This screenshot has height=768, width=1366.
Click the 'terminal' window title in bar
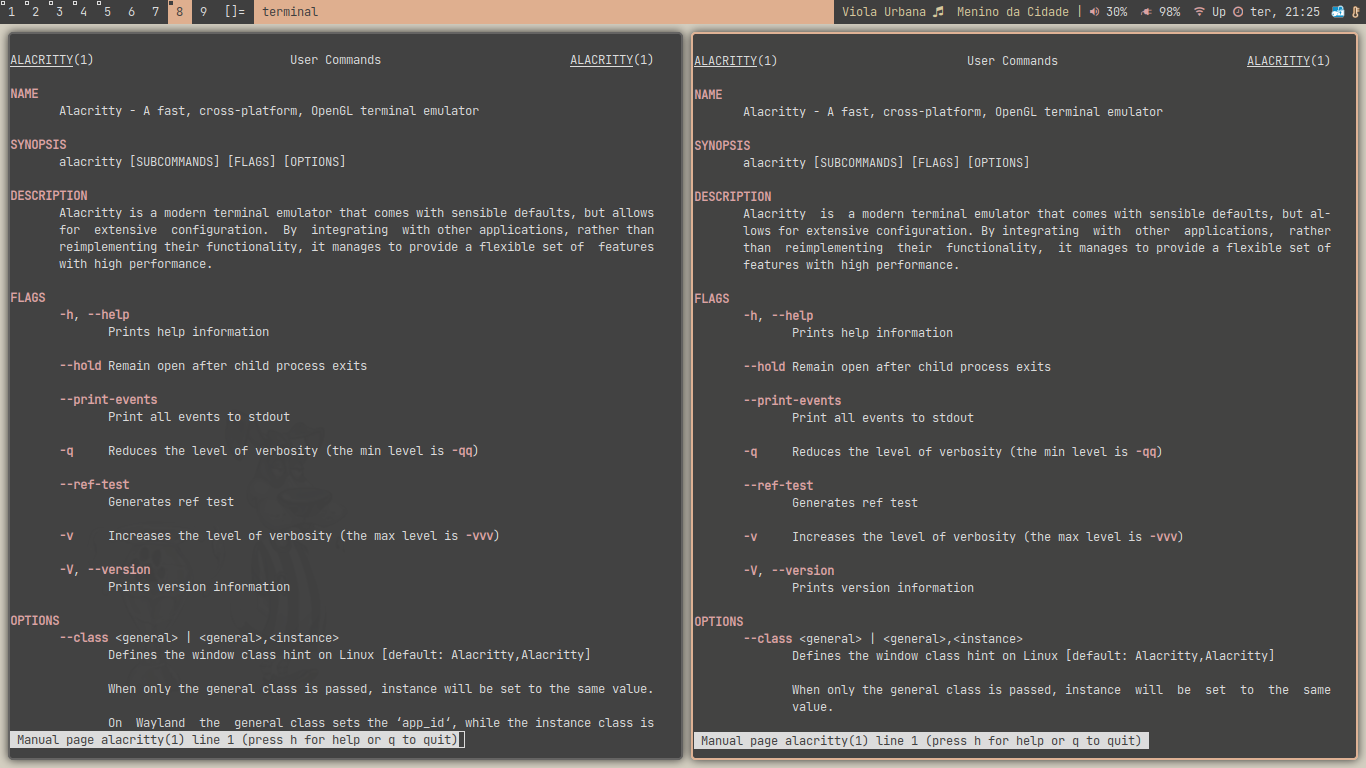[x=290, y=12]
